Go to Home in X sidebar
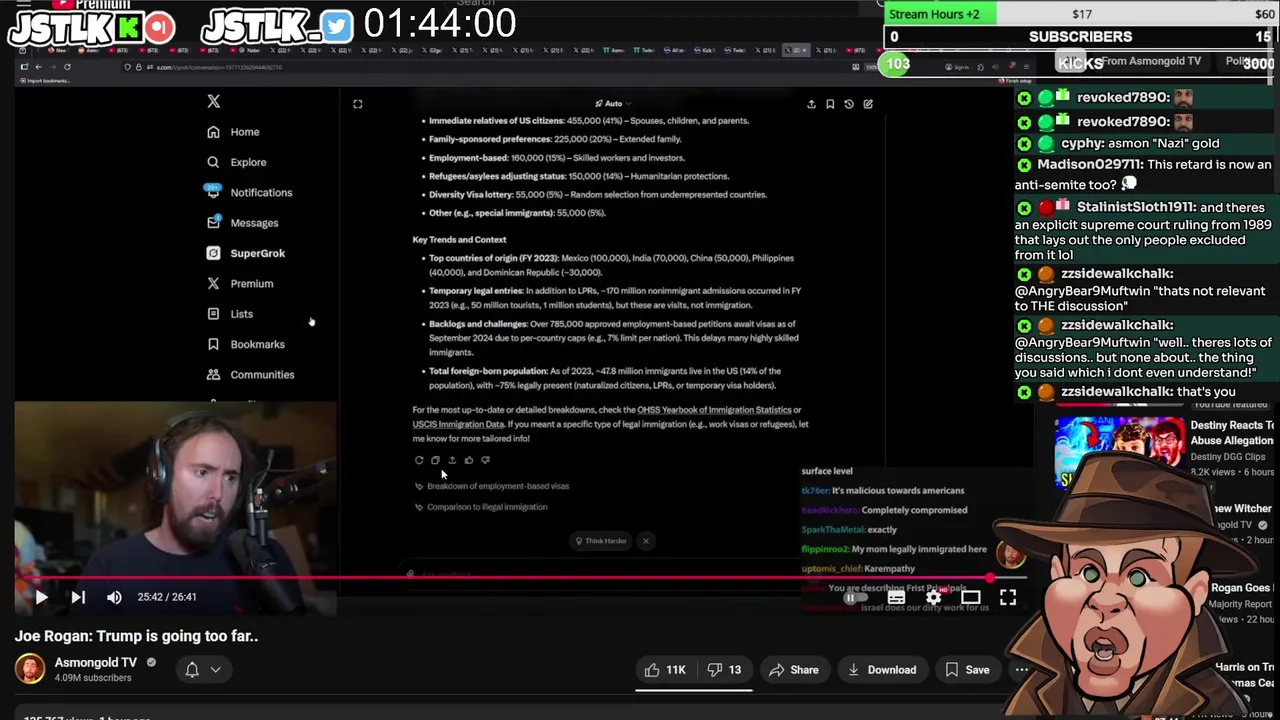Viewport: 1280px width, 720px height. pos(233,132)
